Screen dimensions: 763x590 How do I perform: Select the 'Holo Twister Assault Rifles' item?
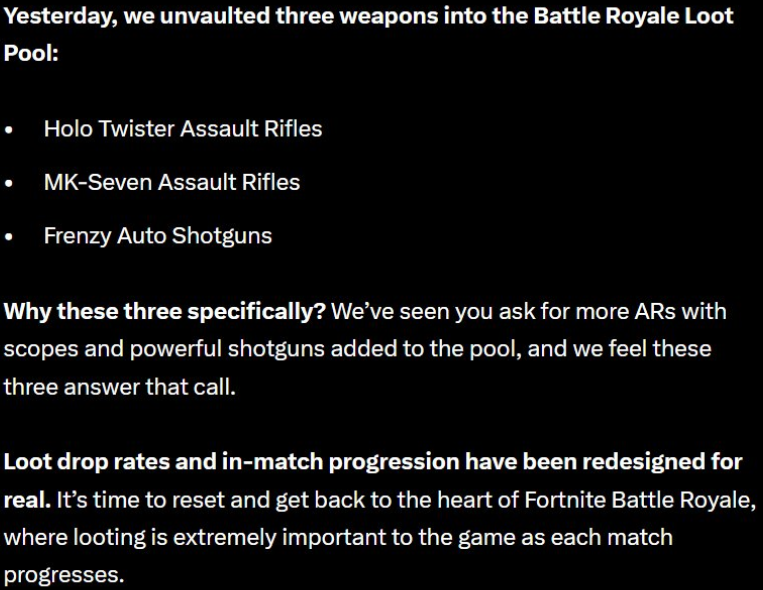click(183, 129)
